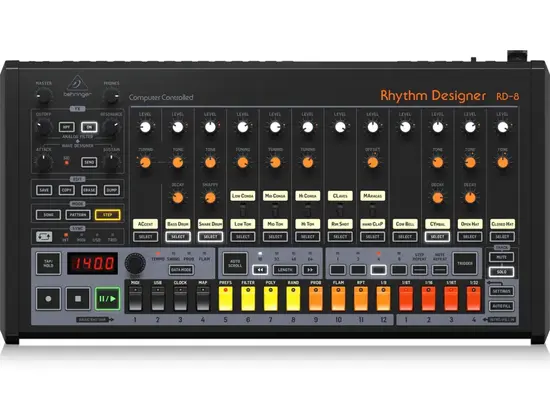The width and height of the screenshot is (550, 420).
Task: Flip the Low Conga / Low Tom switch
Action: pos(243,211)
